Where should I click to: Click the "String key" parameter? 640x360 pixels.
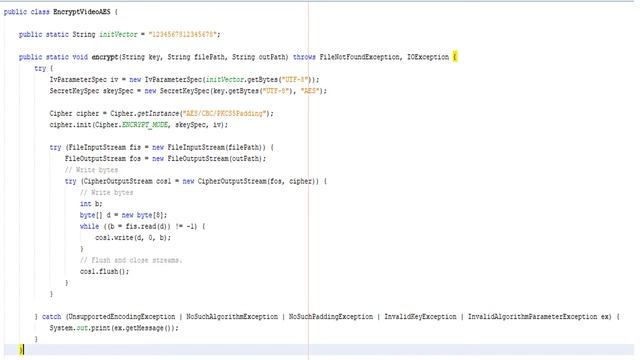tap(140, 57)
